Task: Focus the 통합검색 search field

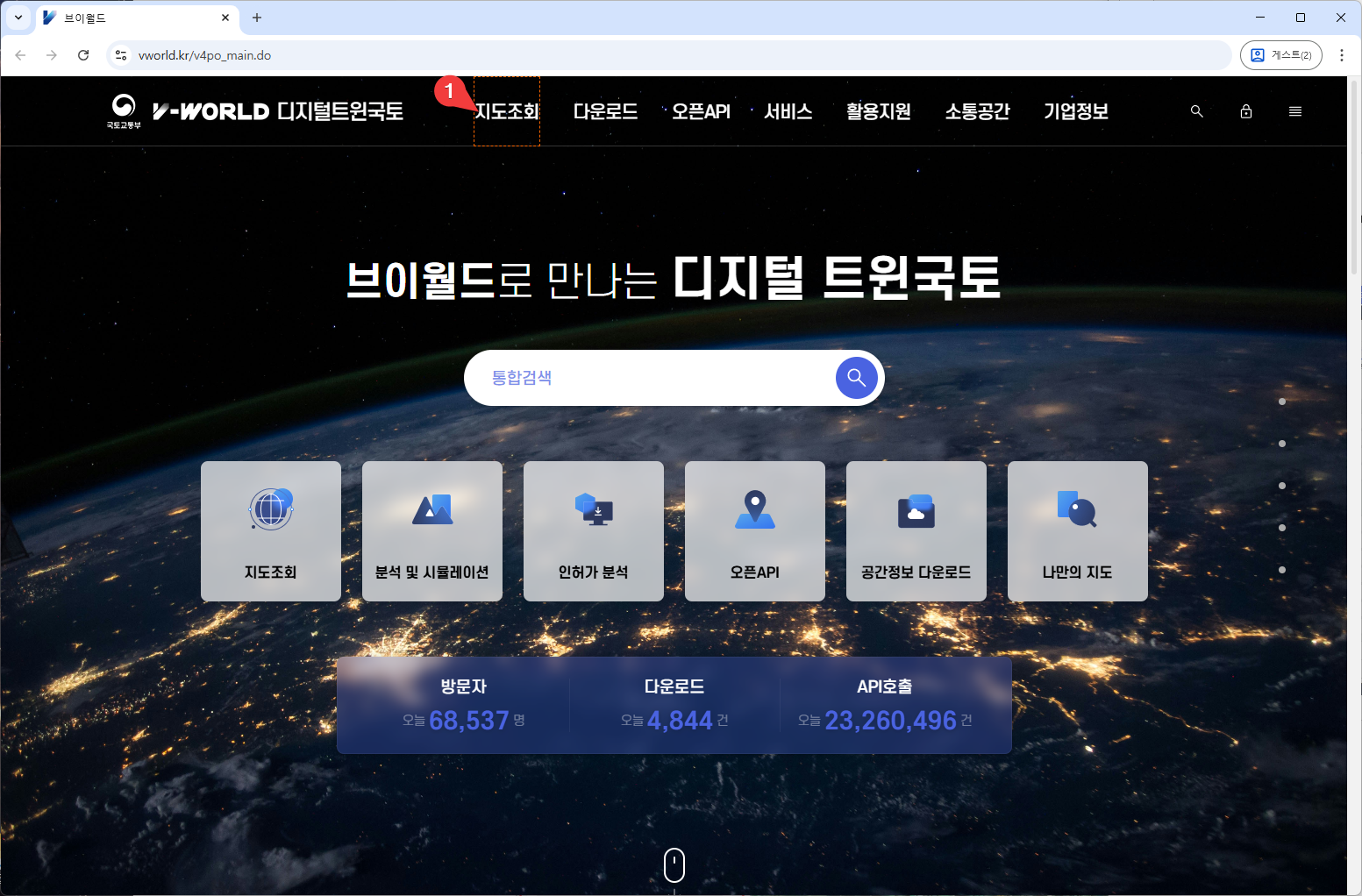Action: (x=649, y=378)
